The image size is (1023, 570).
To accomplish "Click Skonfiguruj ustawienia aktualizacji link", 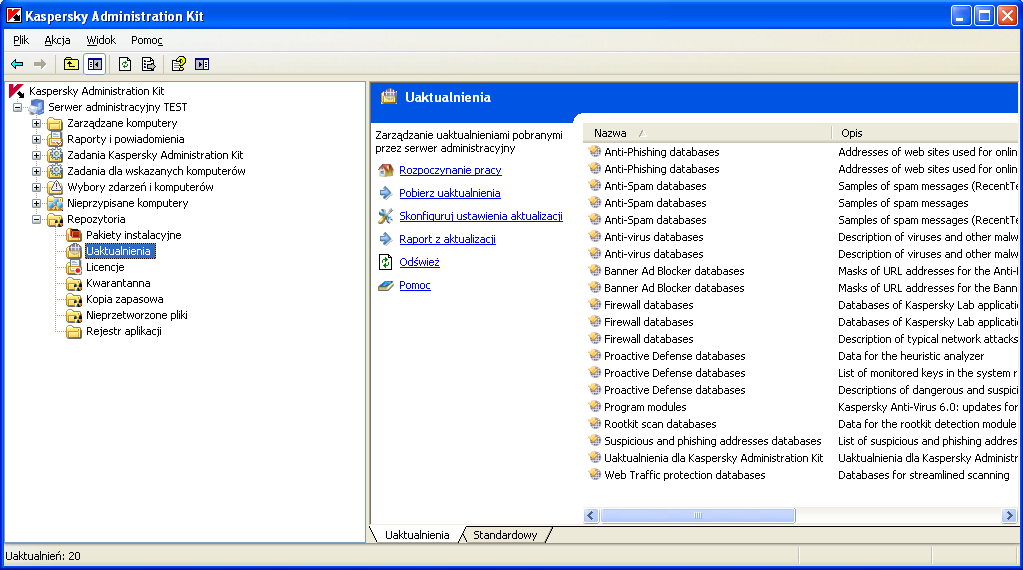I will click(x=481, y=216).
